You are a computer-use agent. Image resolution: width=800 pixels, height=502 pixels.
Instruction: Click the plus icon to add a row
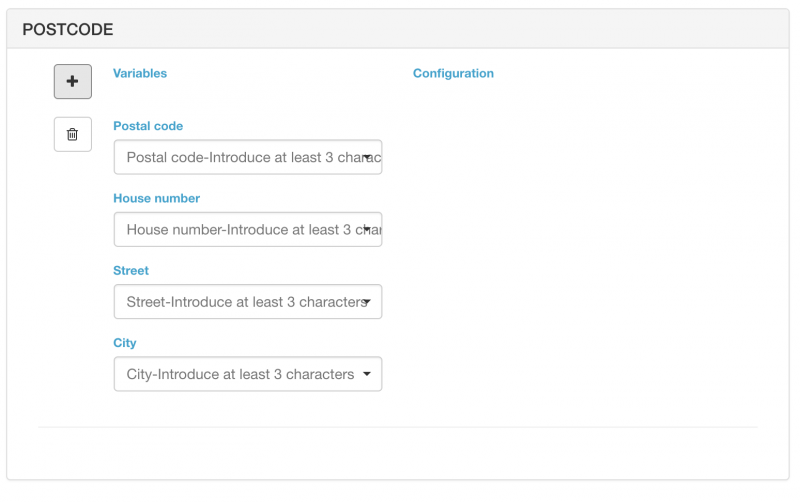click(x=73, y=82)
